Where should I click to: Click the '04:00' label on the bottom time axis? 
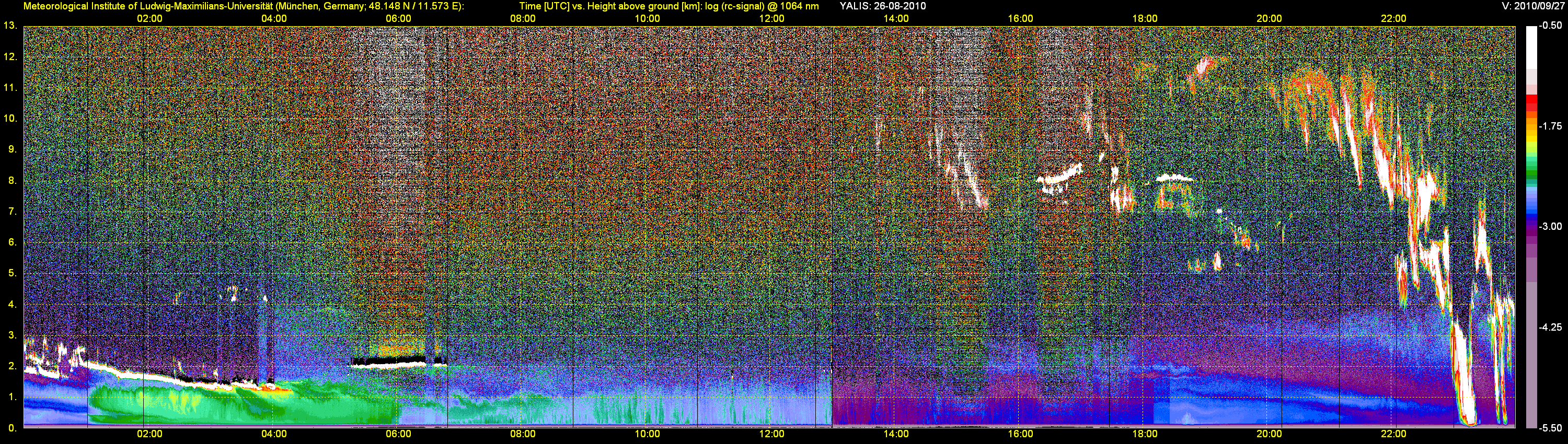274,434
